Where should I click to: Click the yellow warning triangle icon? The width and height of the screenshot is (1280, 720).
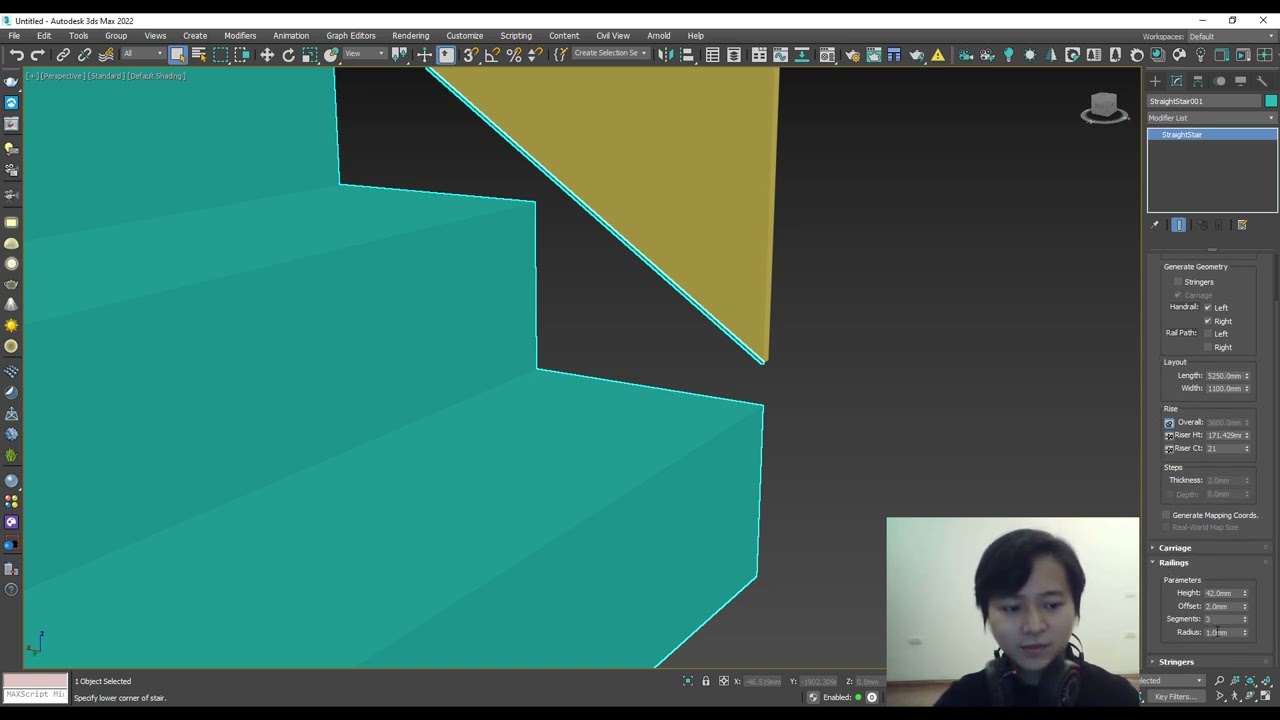pos(938,55)
